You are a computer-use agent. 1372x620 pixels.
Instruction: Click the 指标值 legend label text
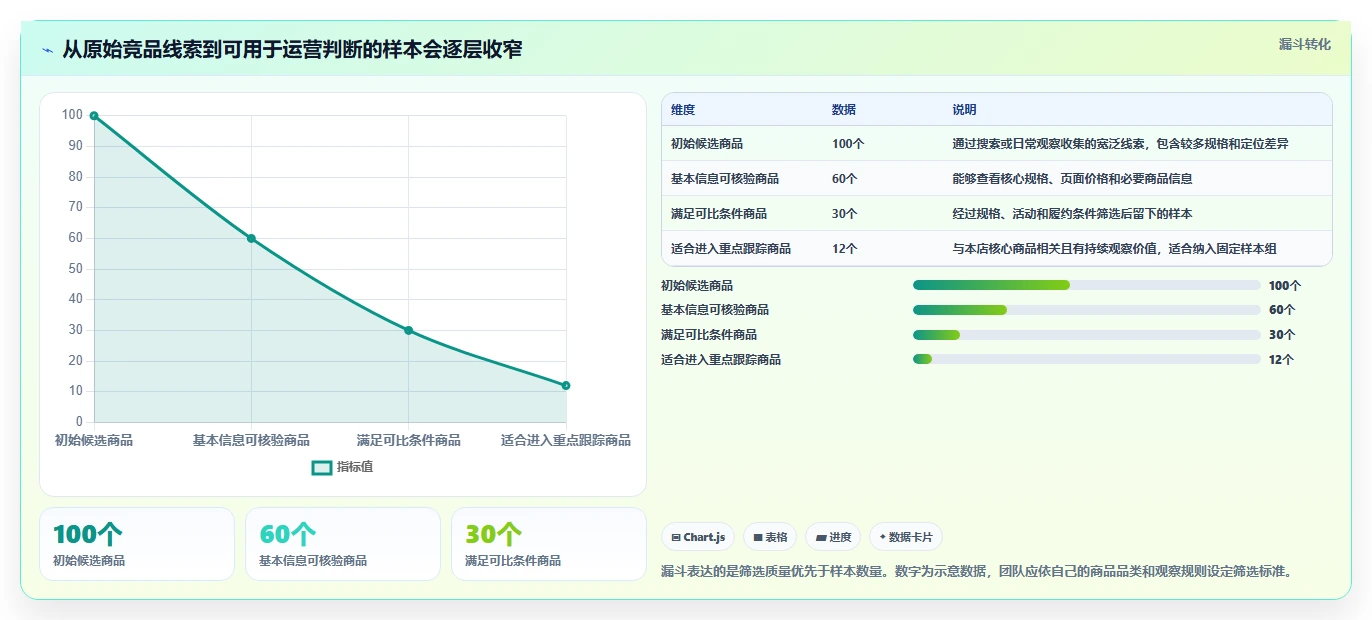(x=355, y=467)
